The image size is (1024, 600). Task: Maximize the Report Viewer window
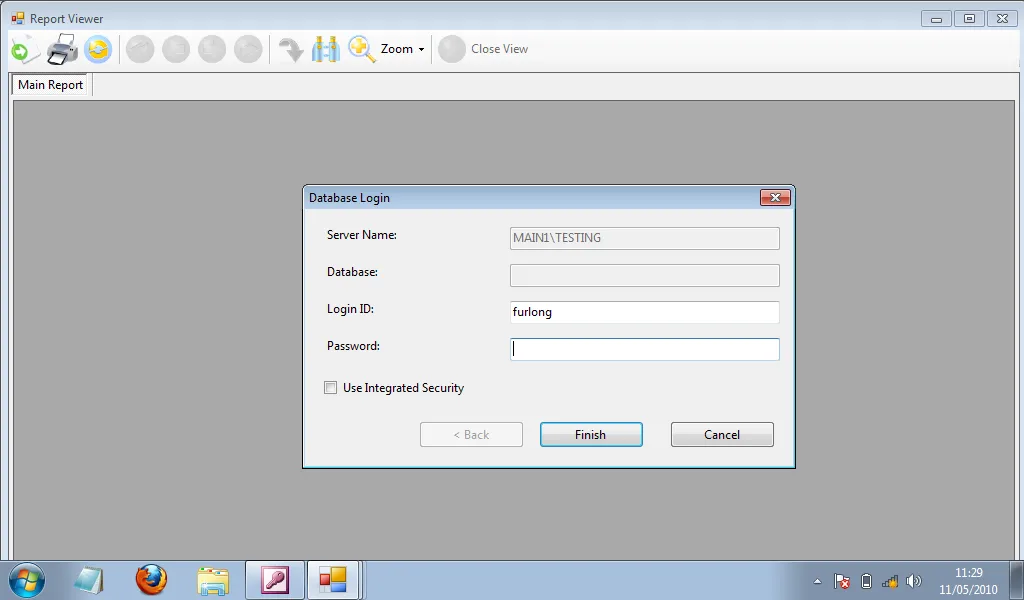point(969,19)
